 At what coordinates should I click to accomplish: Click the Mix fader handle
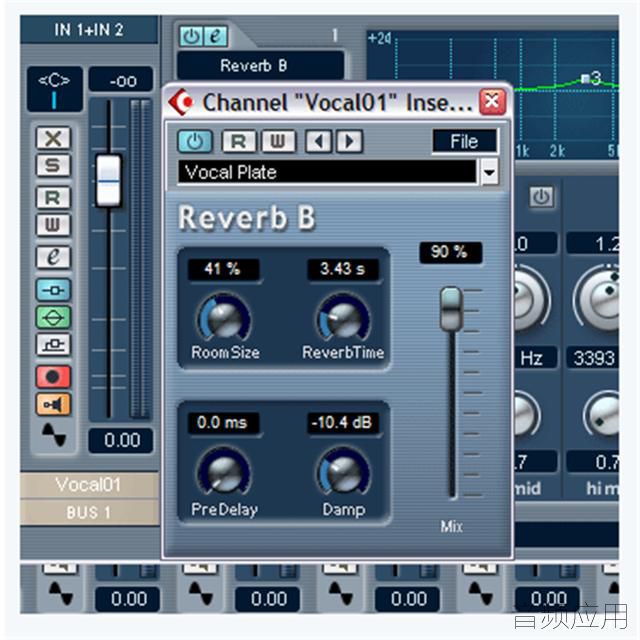pos(451,308)
